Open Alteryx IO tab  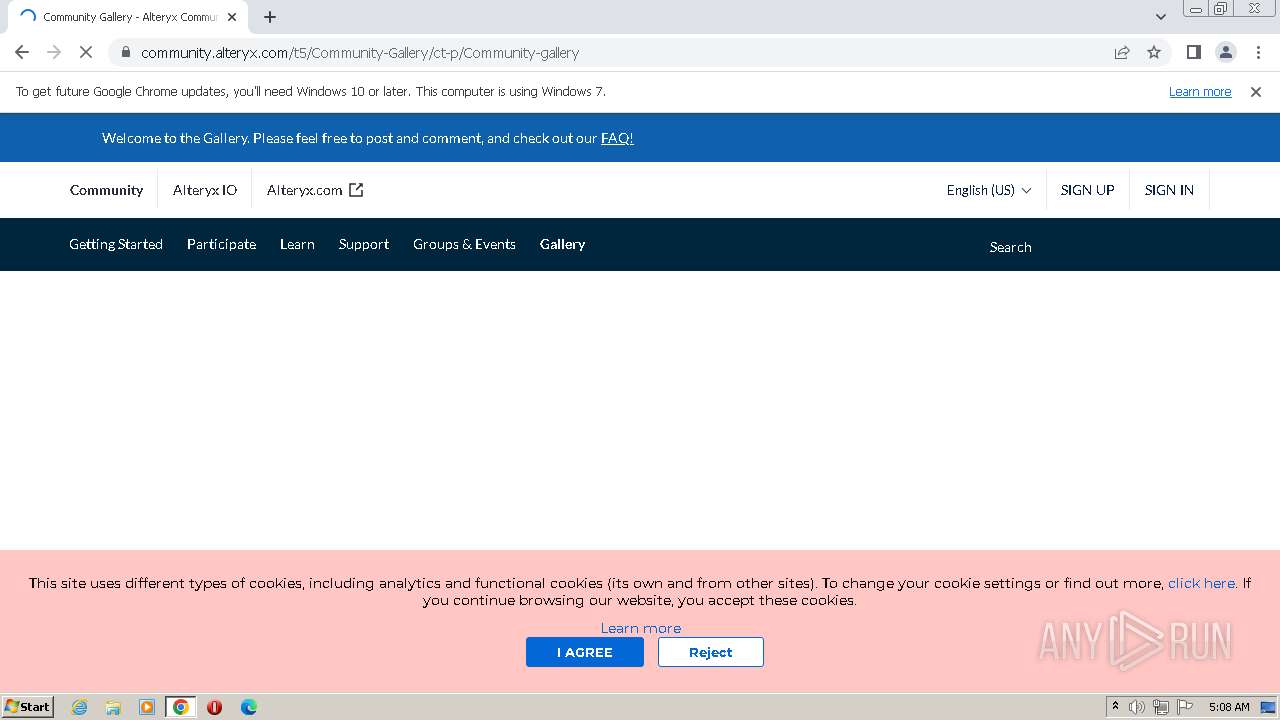click(x=204, y=190)
